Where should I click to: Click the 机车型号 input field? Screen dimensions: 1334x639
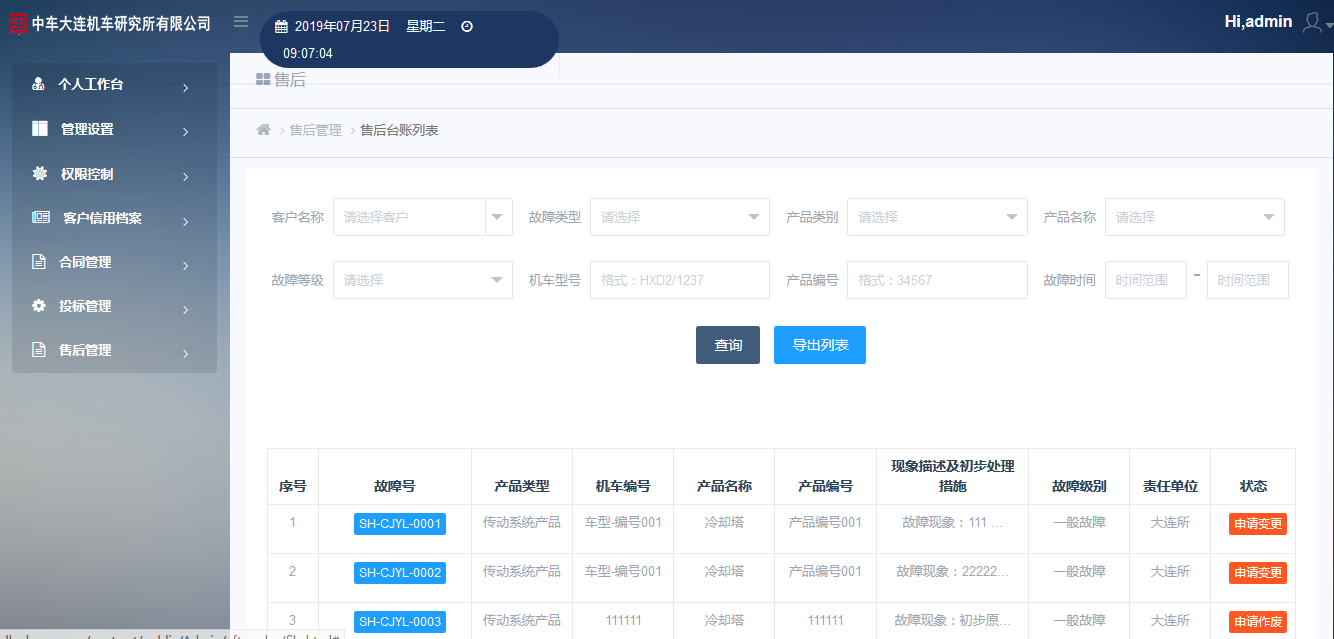(679, 280)
